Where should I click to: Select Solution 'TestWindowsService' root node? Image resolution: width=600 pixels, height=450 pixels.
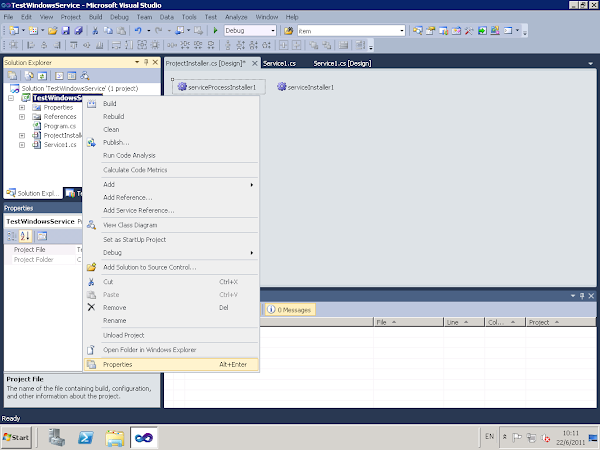tap(80, 89)
